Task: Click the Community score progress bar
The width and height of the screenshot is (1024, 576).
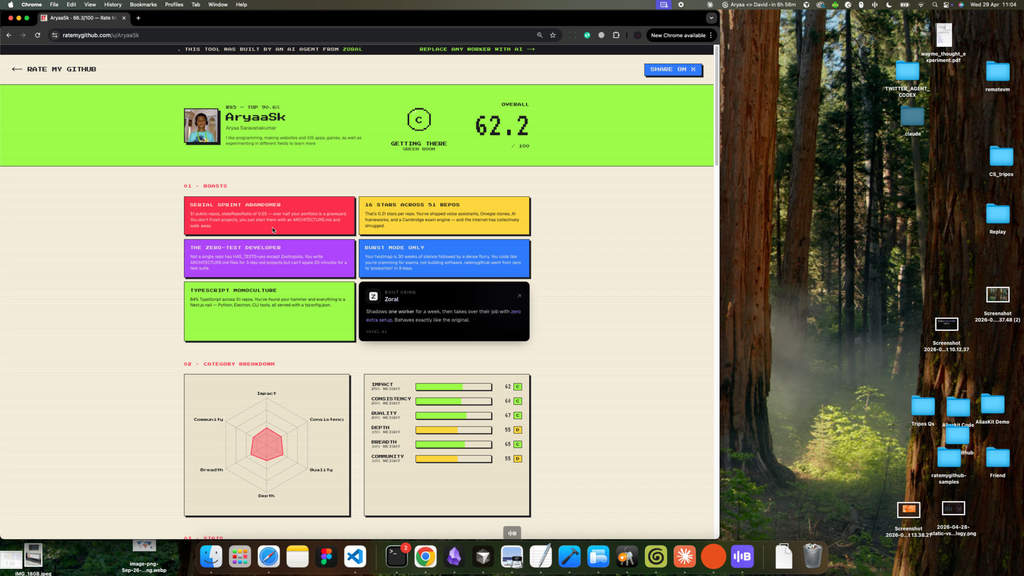Action: click(453, 458)
